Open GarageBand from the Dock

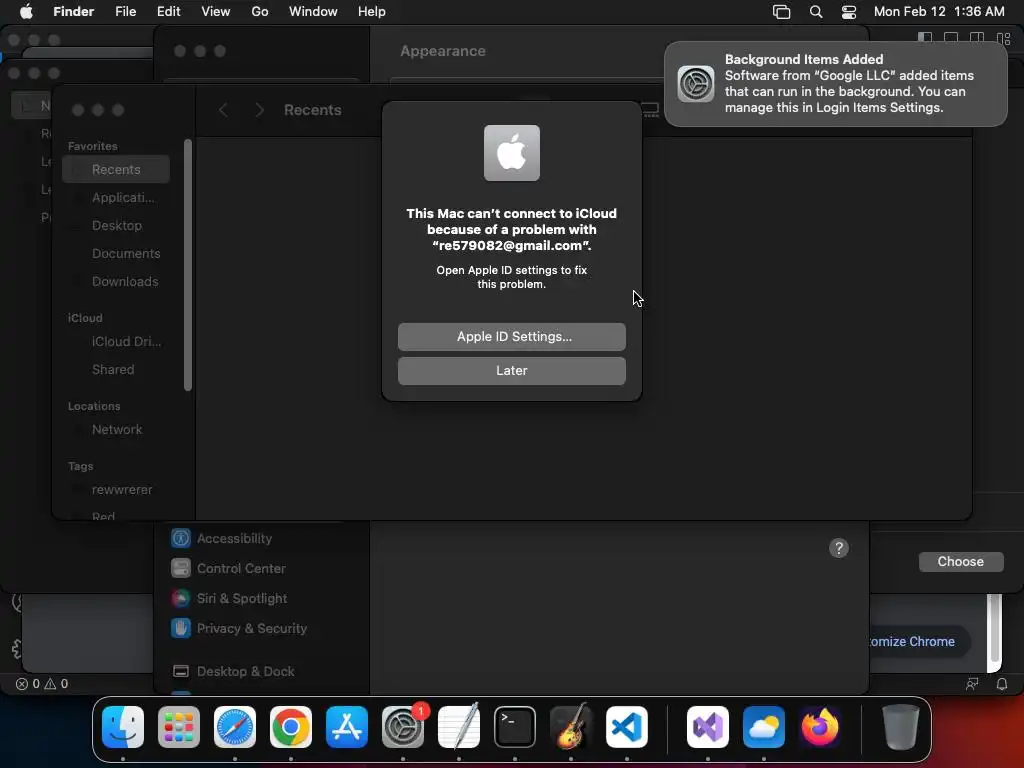(571, 727)
